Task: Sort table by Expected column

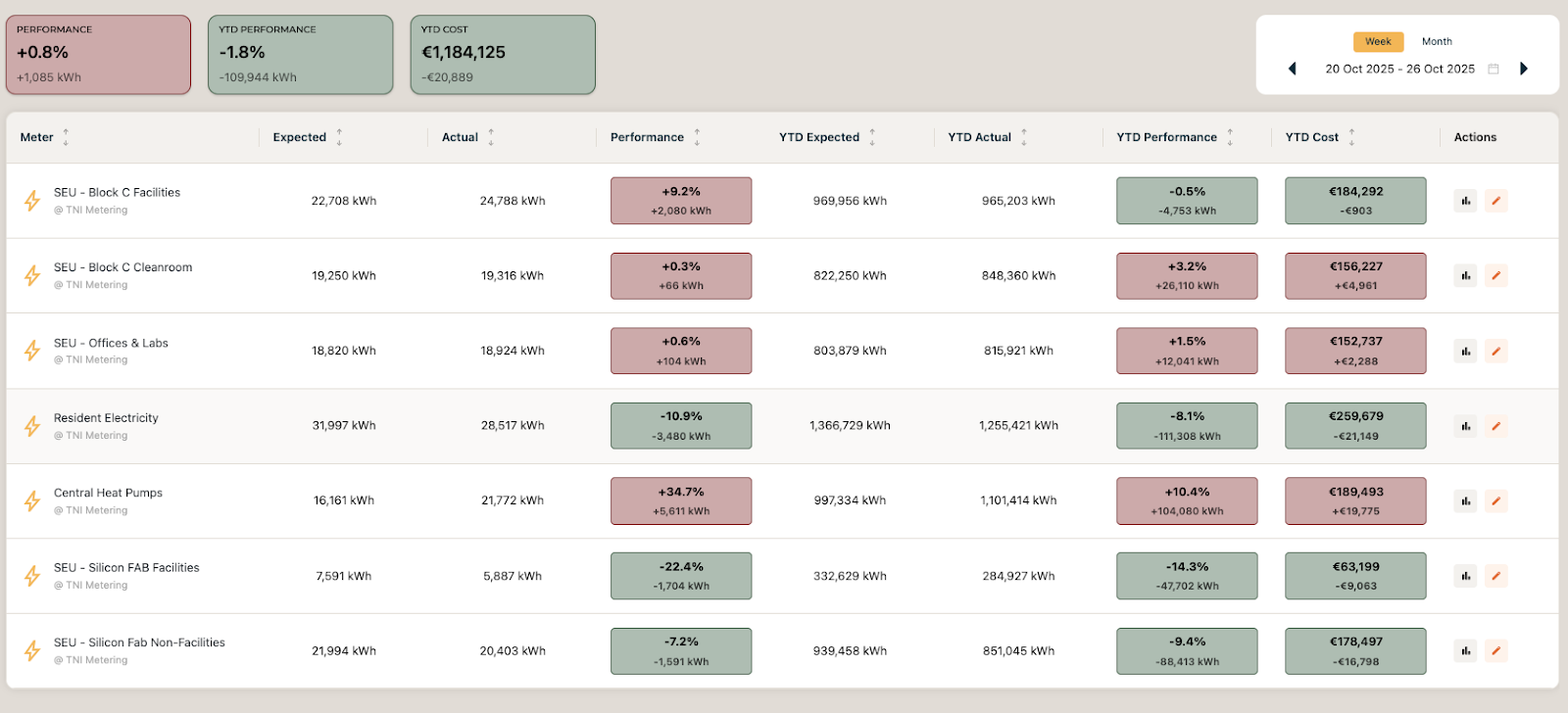Action: coord(339,137)
